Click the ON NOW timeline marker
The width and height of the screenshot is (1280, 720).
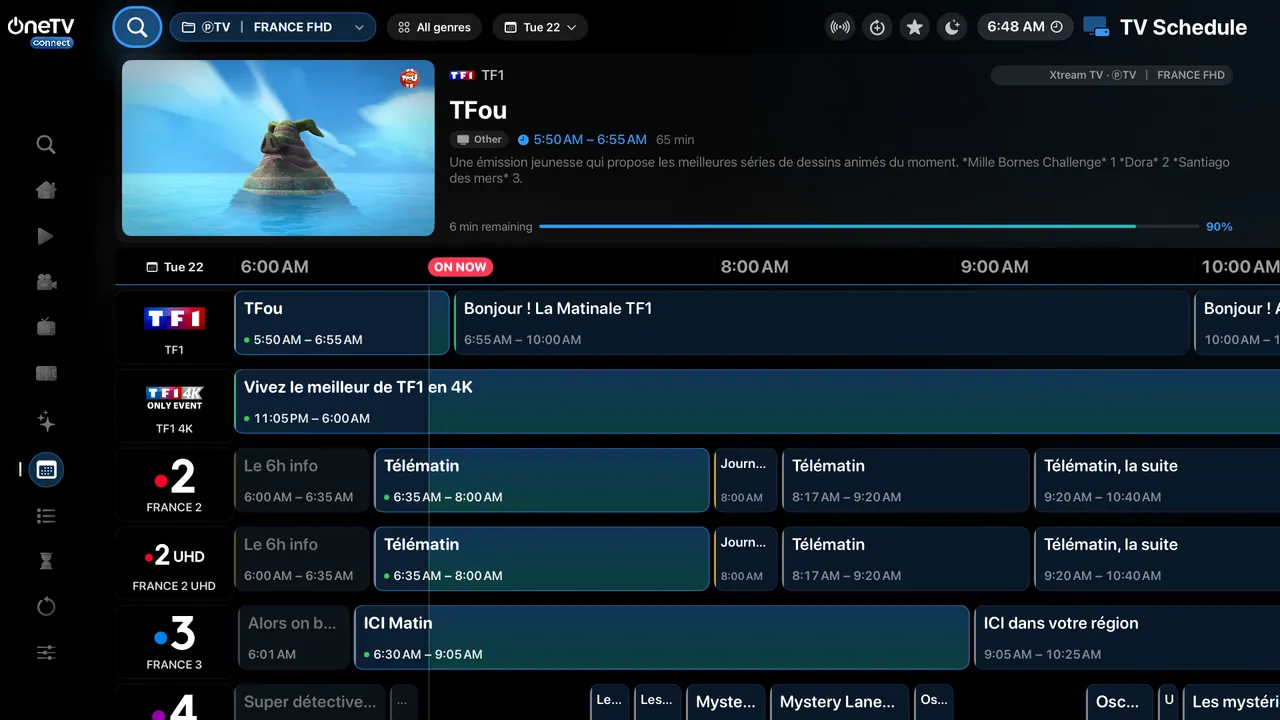pyautogui.click(x=461, y=267)
